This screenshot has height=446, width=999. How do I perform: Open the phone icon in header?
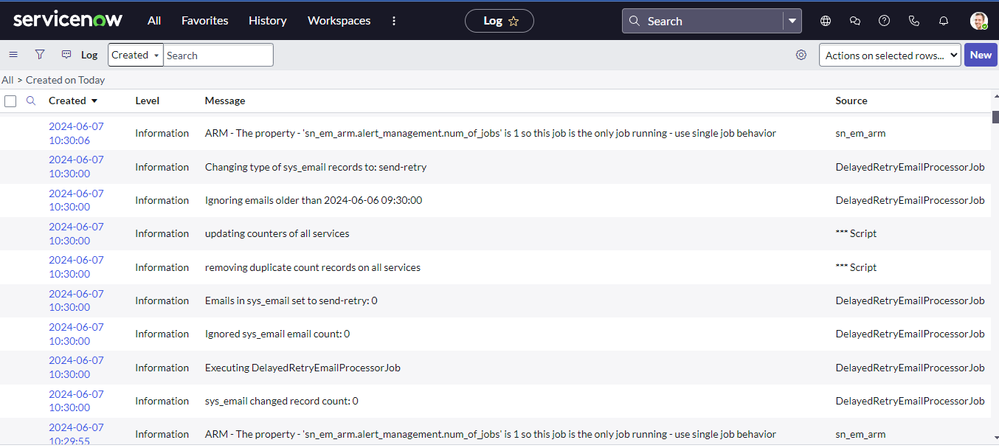point(914,21)
